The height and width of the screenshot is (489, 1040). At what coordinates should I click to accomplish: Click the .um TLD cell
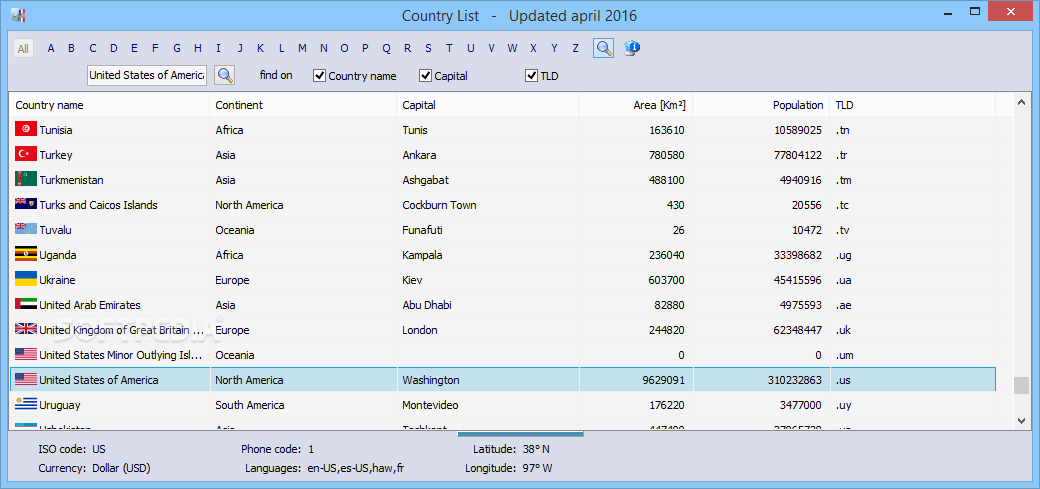point(844,355)
